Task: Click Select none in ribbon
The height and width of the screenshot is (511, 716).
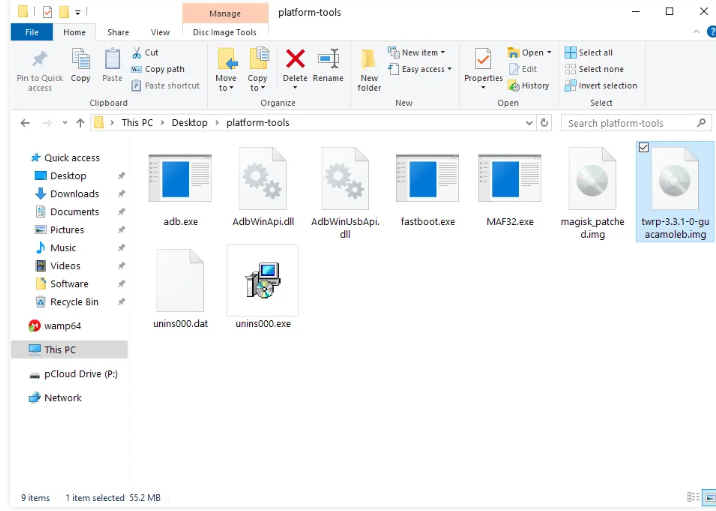Action: (594, 69)
